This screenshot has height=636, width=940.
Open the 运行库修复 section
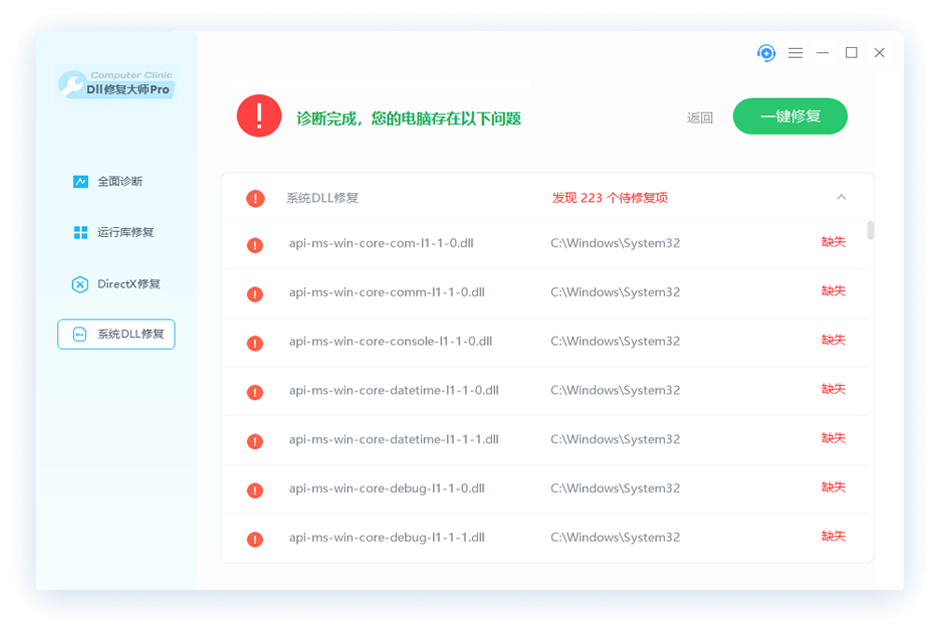[125, 233]
